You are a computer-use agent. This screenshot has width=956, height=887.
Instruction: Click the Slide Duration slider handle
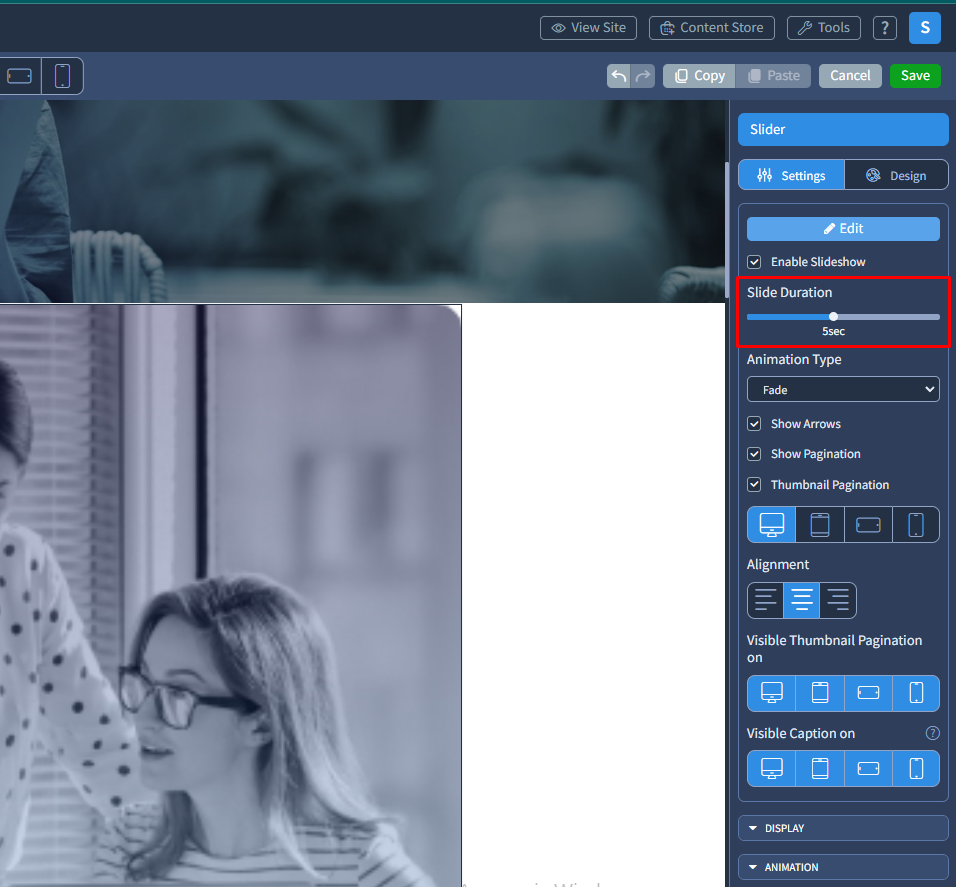833,316
